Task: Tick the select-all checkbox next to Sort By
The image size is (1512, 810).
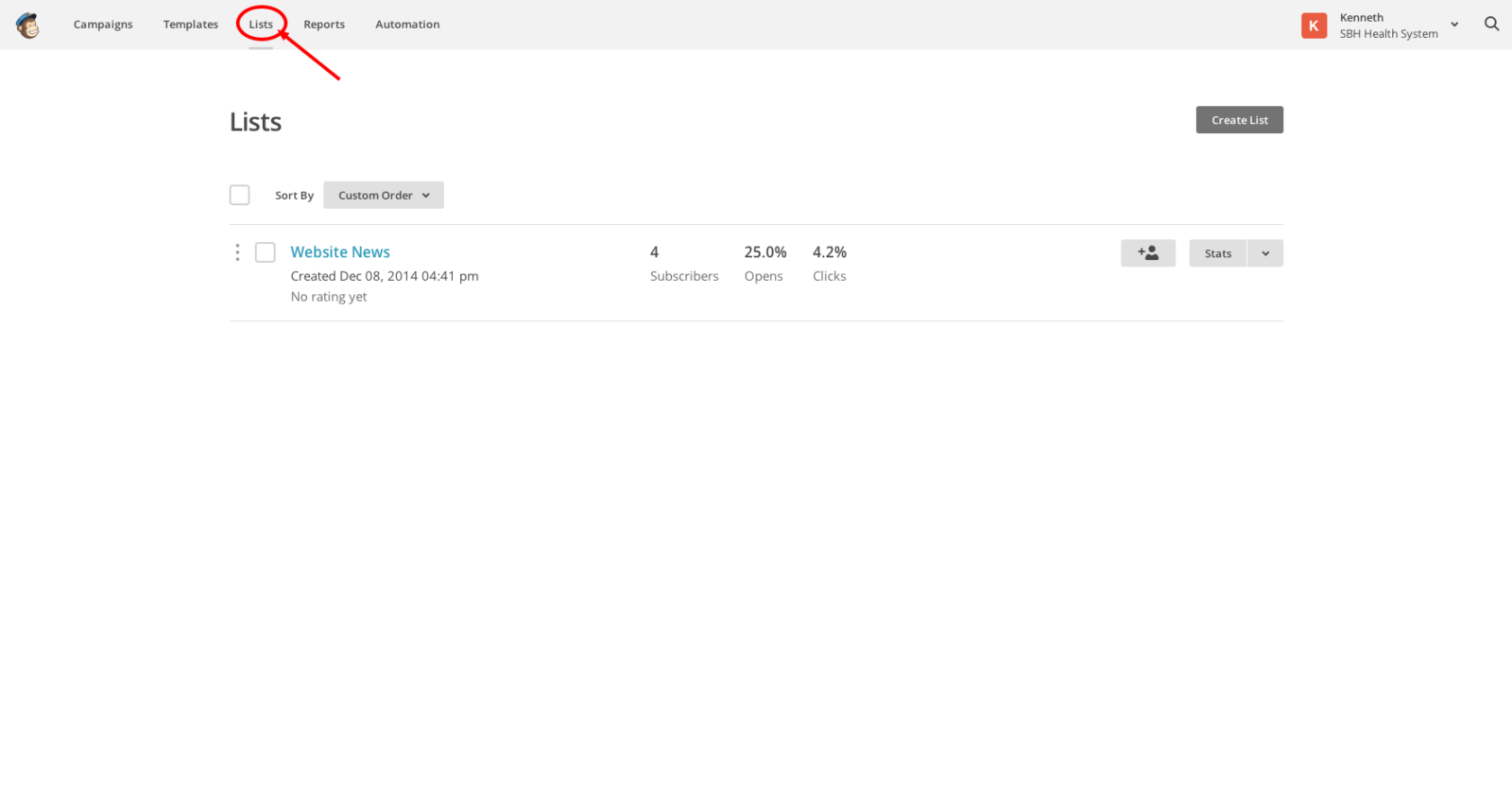Action: (240, 195)
